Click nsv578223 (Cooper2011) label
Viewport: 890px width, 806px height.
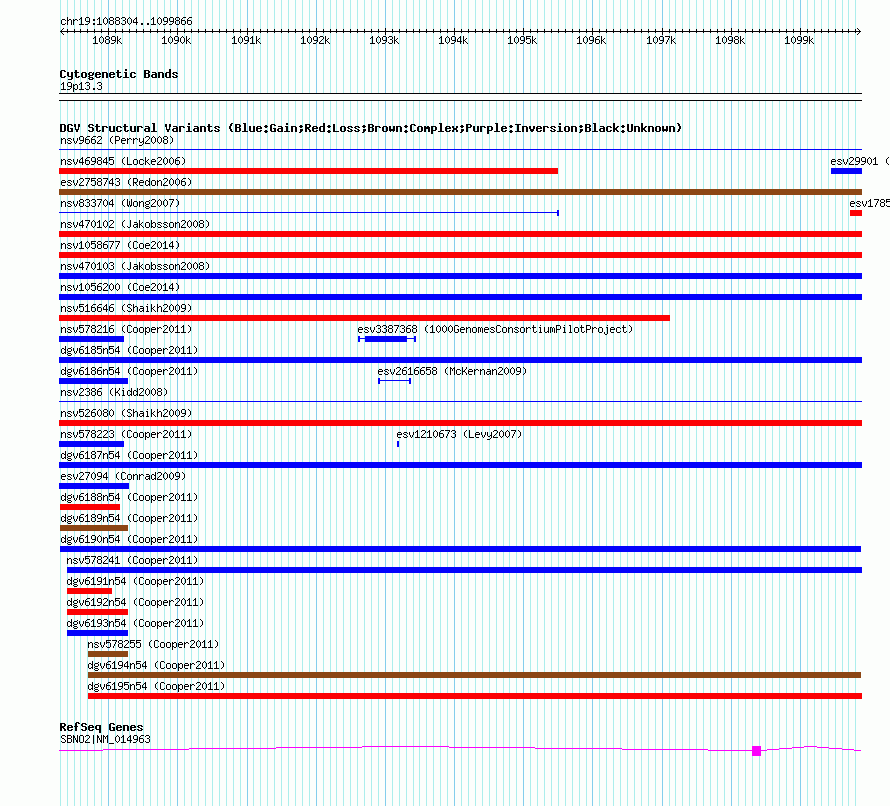pos(126,434)
